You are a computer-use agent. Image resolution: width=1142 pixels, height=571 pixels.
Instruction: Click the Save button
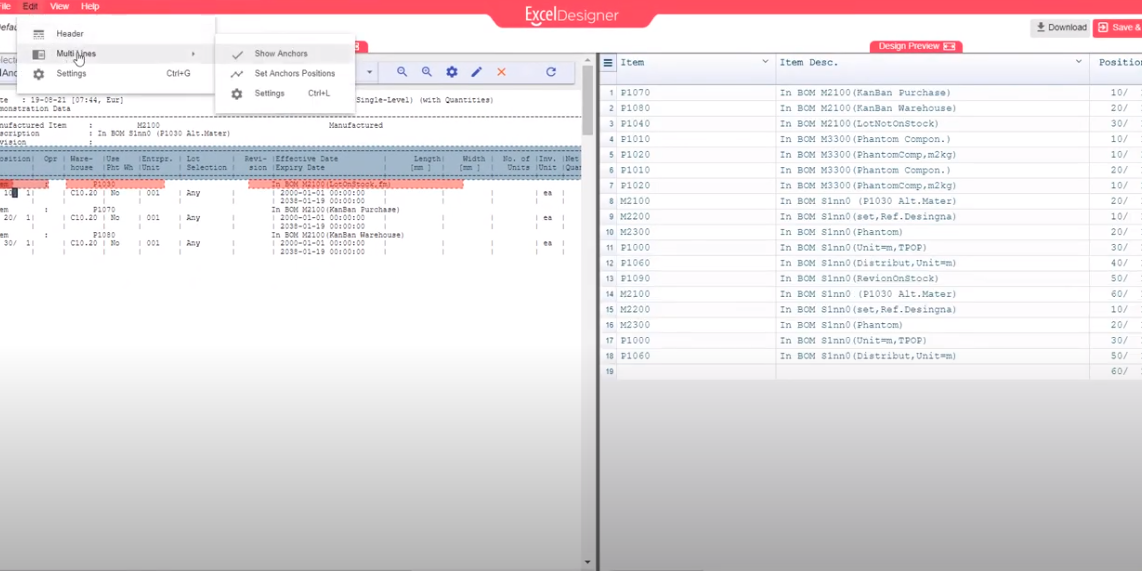[1118, 28]
